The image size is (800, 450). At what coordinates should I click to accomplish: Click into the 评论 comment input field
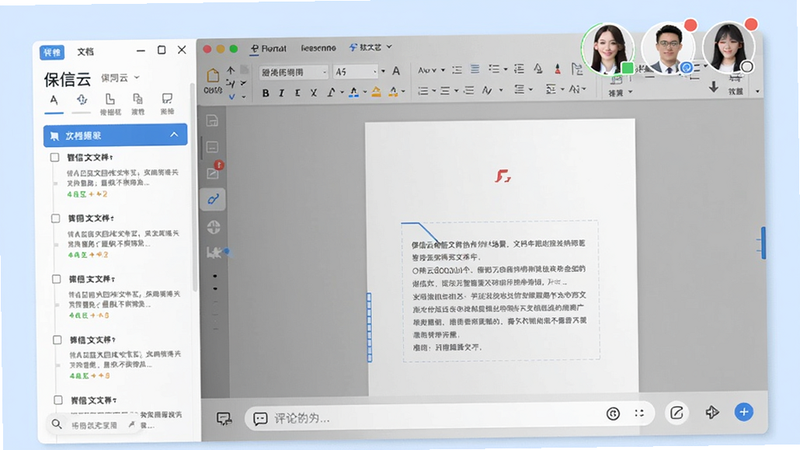pyautogui.click(x=434, y=418)
